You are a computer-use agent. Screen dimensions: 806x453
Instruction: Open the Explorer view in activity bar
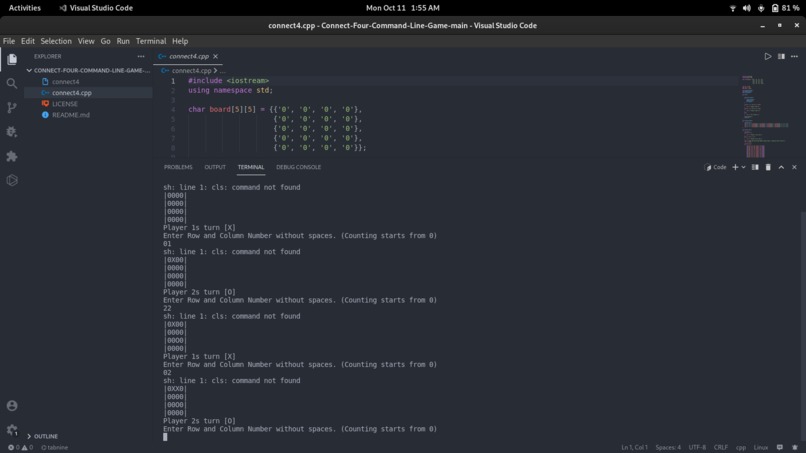tap(12, 59)
